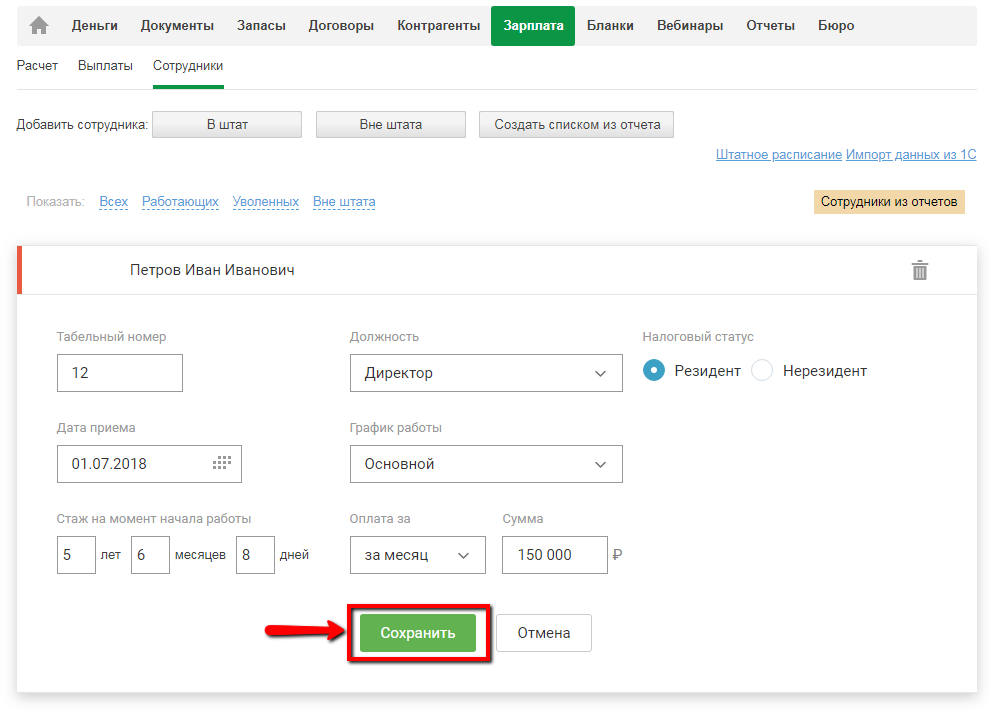Screen dimensions: 990x710
Task: Add employee via В штат button
Action: [227, 125]
